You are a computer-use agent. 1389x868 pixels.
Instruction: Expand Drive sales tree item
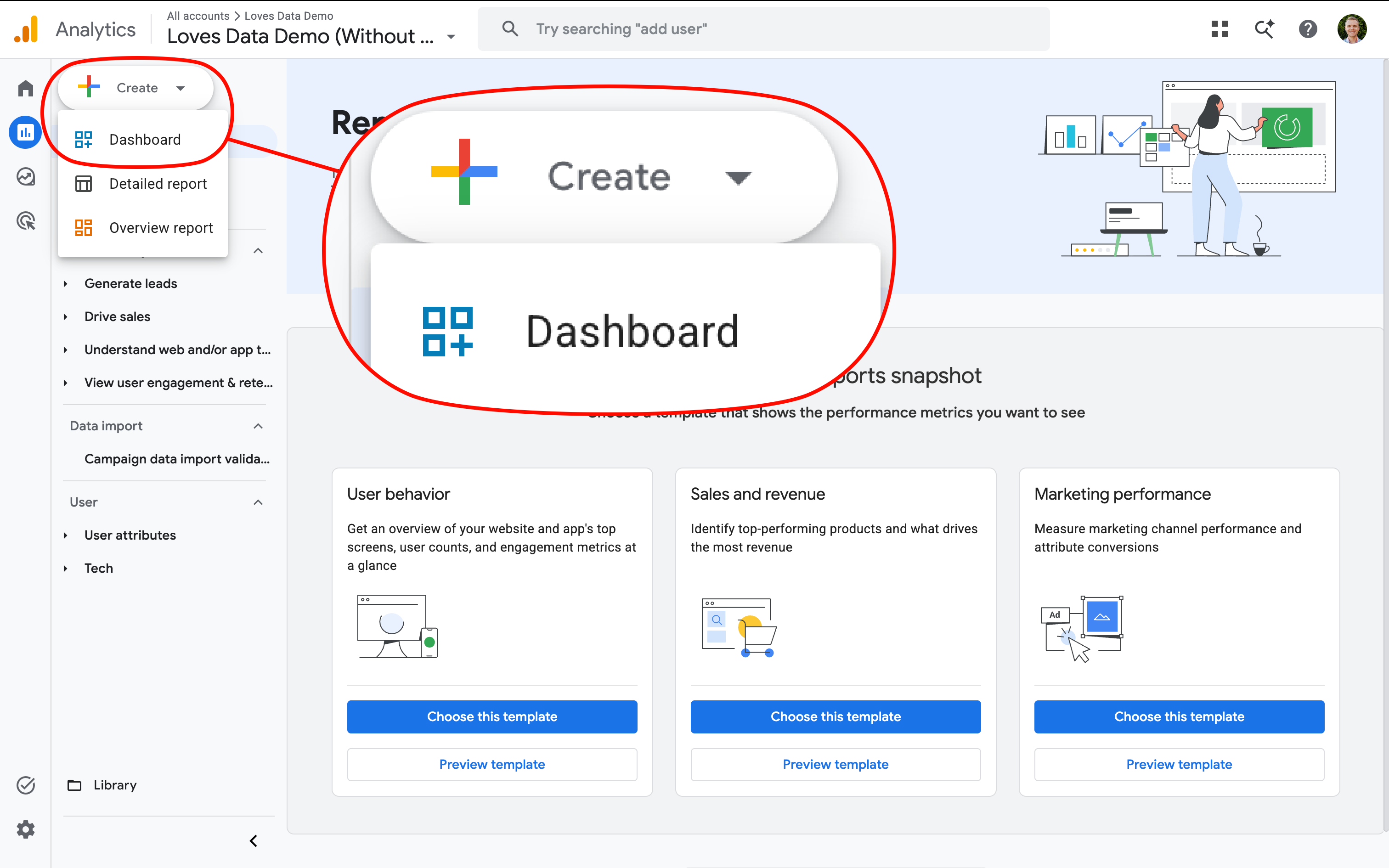pos(65,317)
